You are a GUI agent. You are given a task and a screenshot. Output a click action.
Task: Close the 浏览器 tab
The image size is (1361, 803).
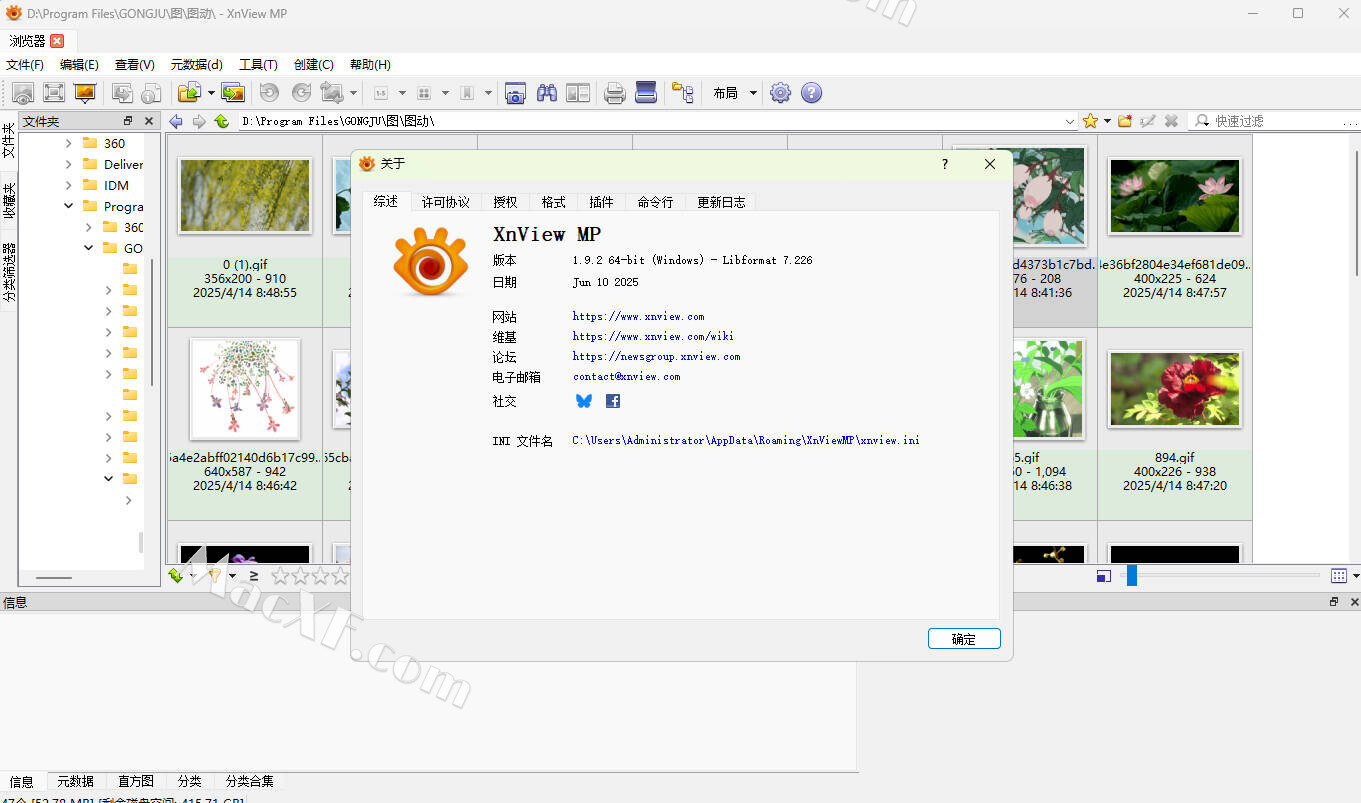coord(57,41)
